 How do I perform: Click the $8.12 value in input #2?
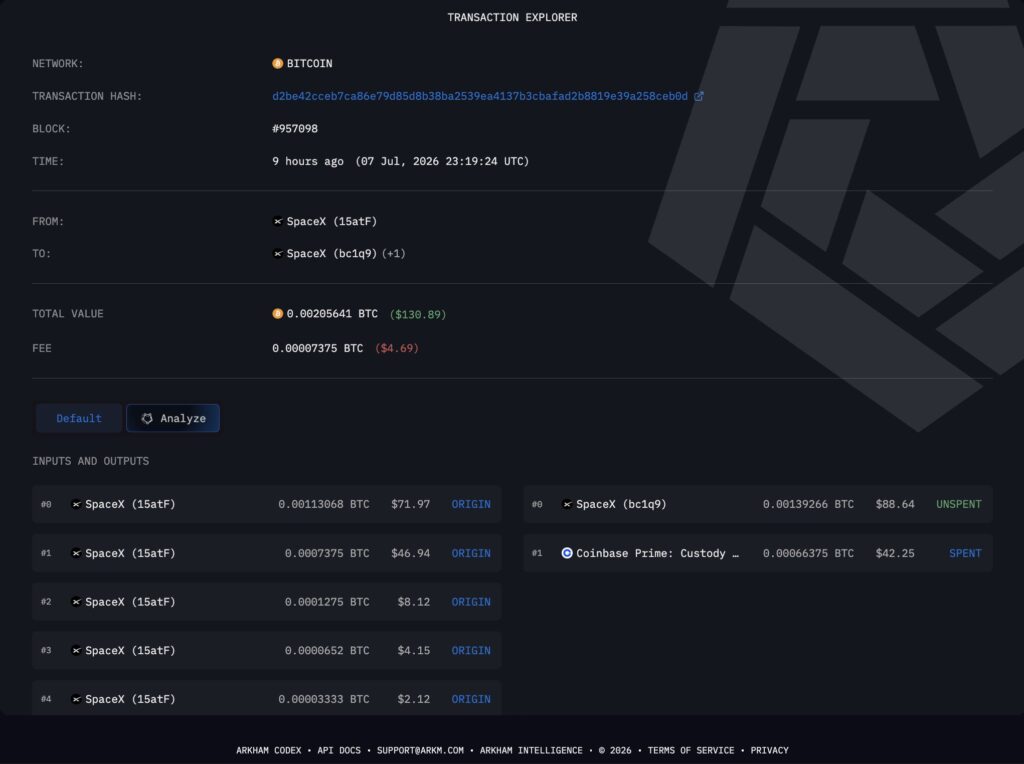[413, 601]
